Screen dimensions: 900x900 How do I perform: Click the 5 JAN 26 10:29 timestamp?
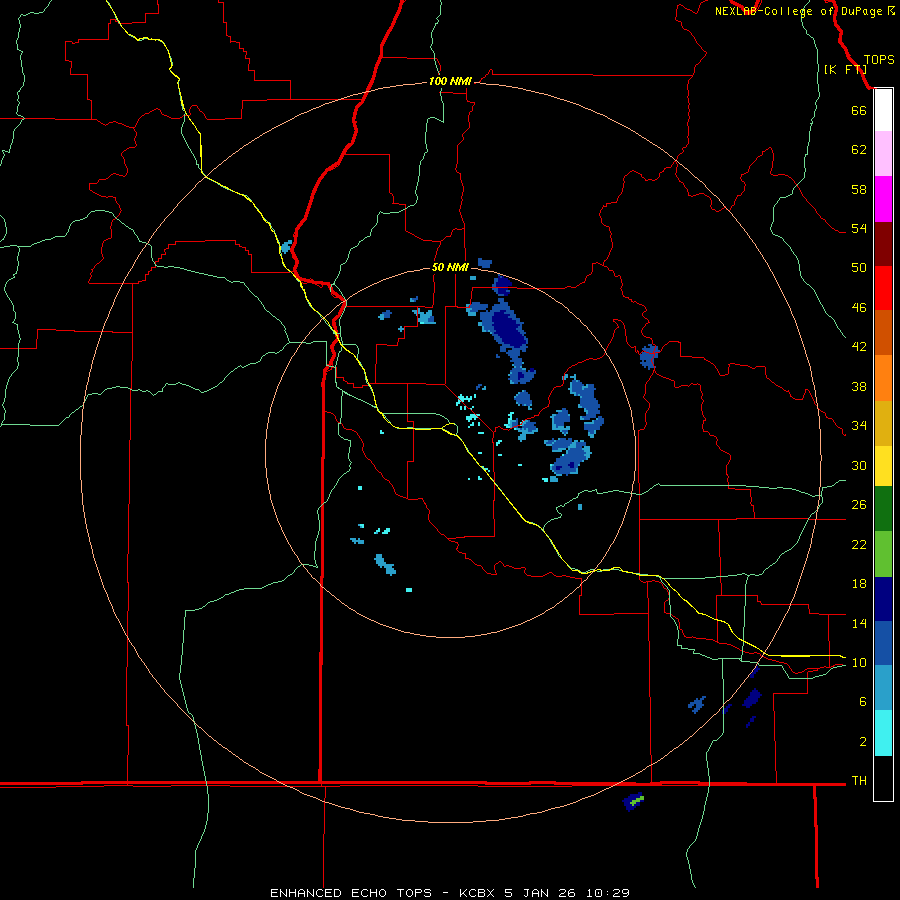[x=567, y=893]
